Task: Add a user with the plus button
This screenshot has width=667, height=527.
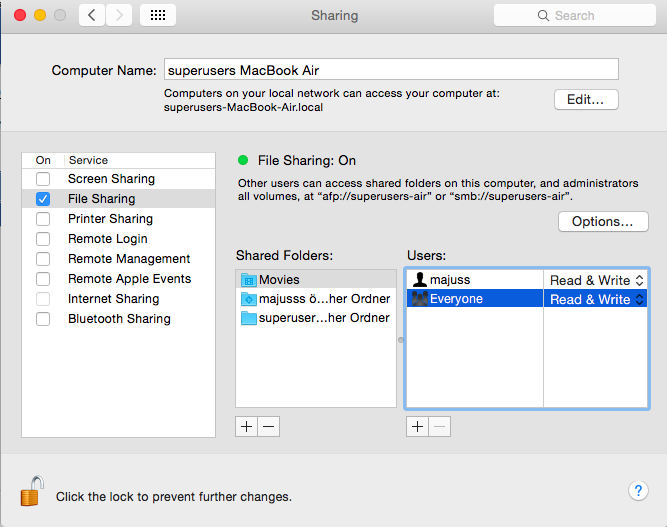Action: click(417, 426)
